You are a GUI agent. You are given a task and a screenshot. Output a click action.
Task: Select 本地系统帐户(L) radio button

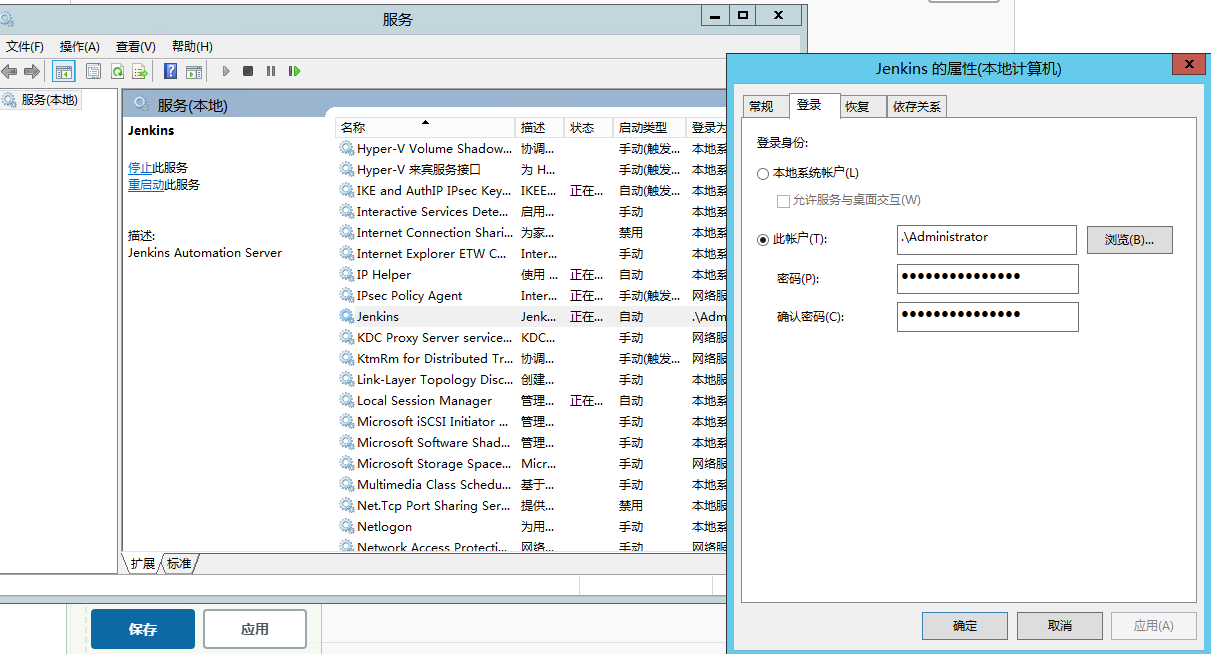(763, 174)
